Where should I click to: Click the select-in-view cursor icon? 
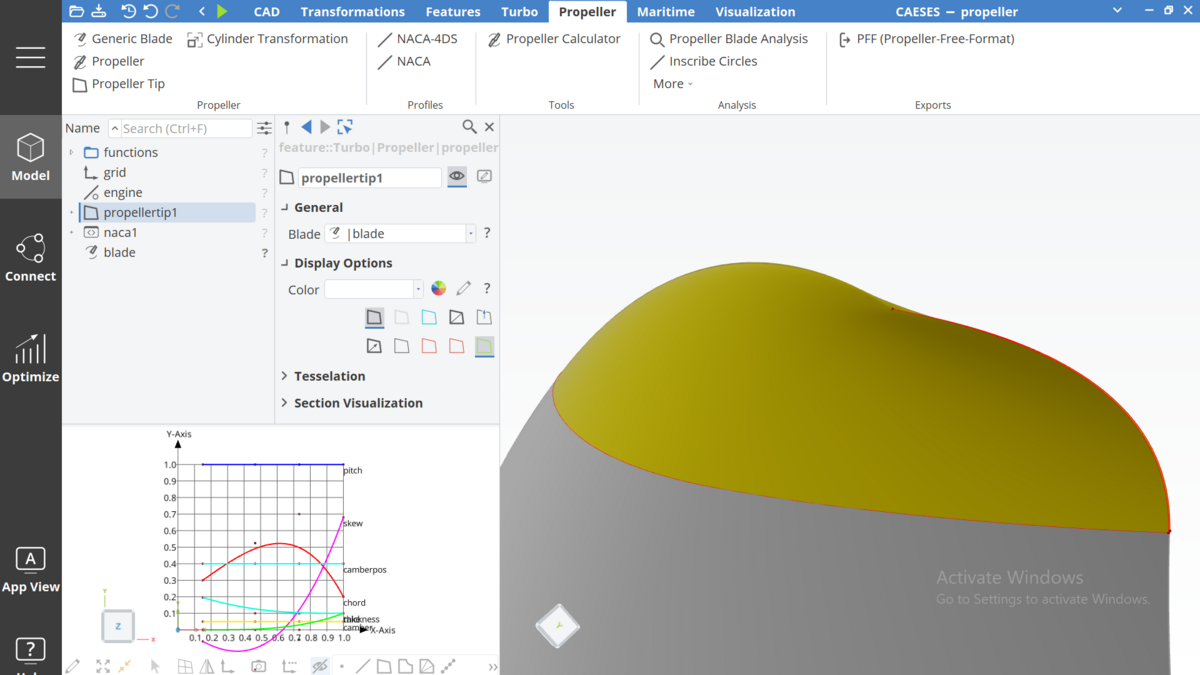point(345,127)
